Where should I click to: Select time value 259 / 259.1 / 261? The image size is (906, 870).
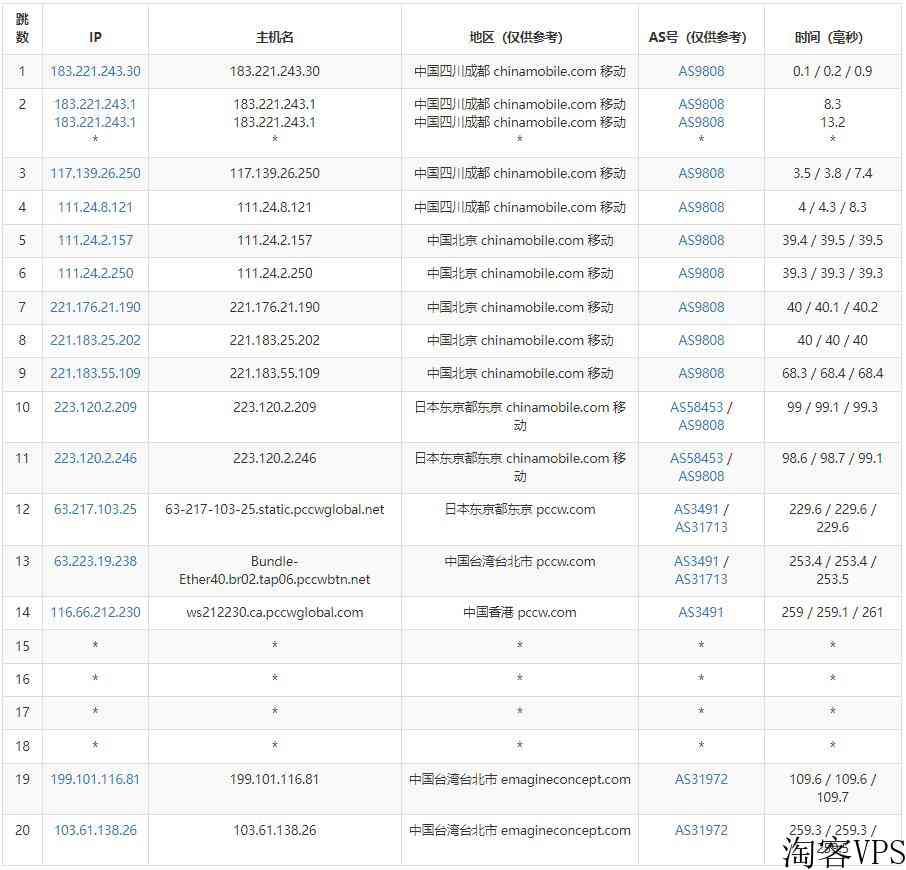point(832,612)
